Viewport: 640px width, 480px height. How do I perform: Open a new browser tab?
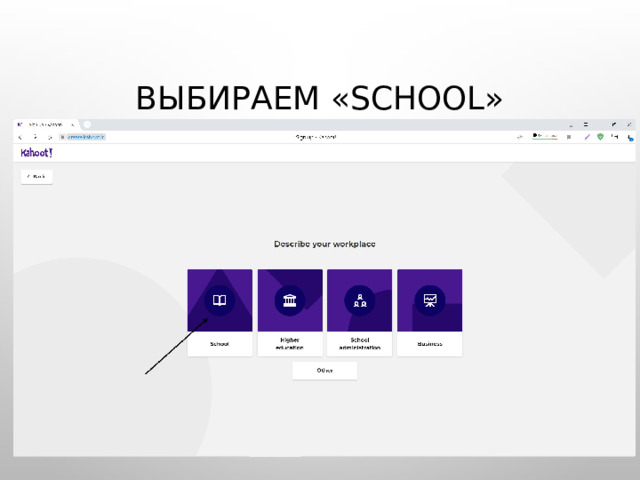87,124
